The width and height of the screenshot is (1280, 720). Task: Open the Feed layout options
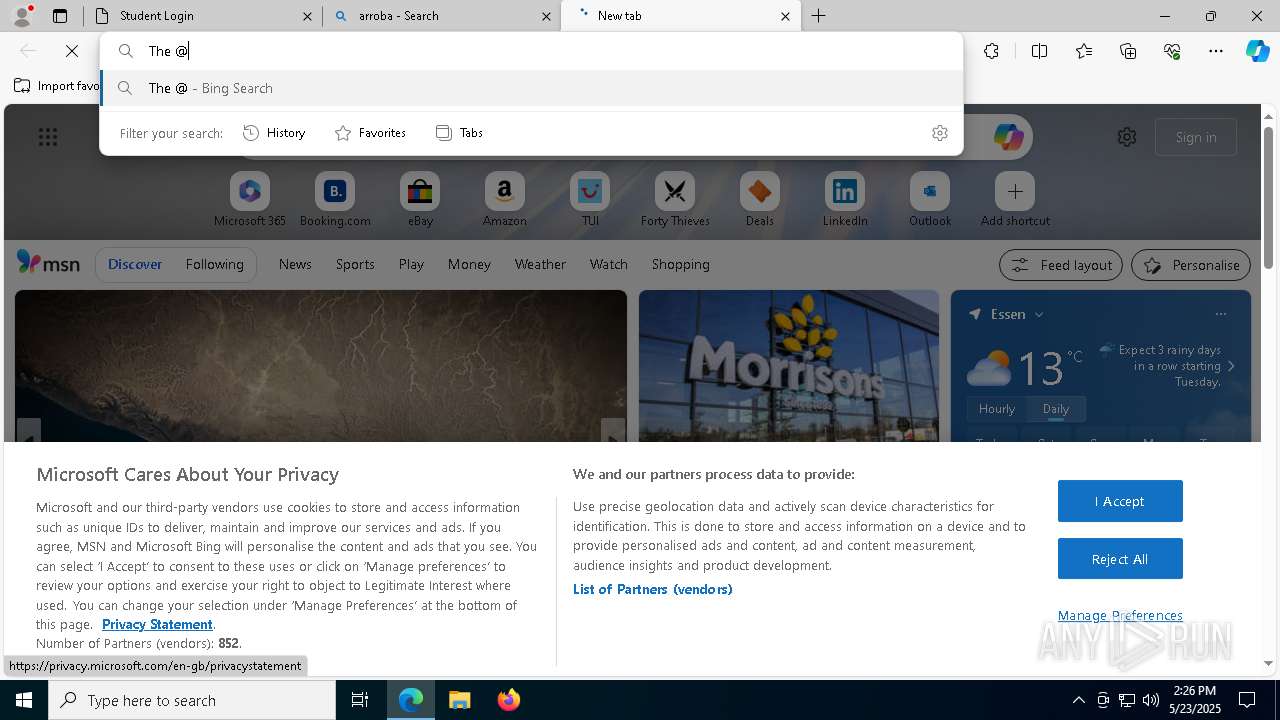tap(1061, 265)
